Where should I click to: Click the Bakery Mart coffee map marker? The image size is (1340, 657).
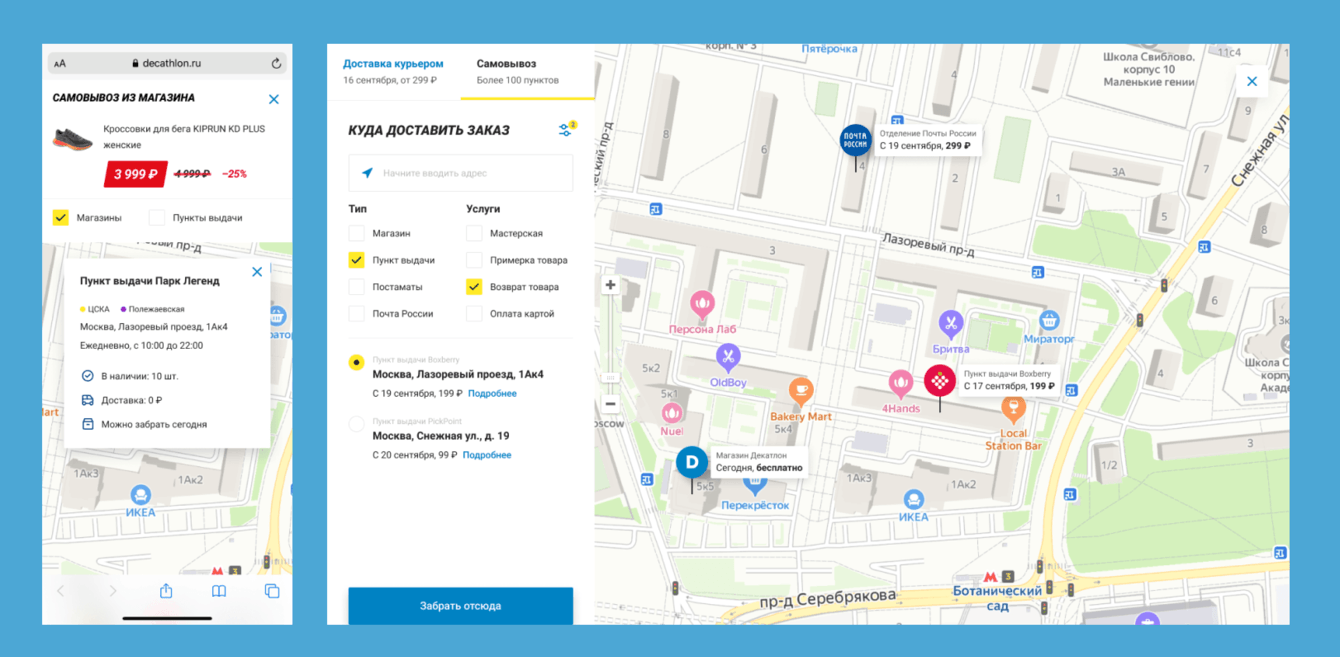point(800,391)
